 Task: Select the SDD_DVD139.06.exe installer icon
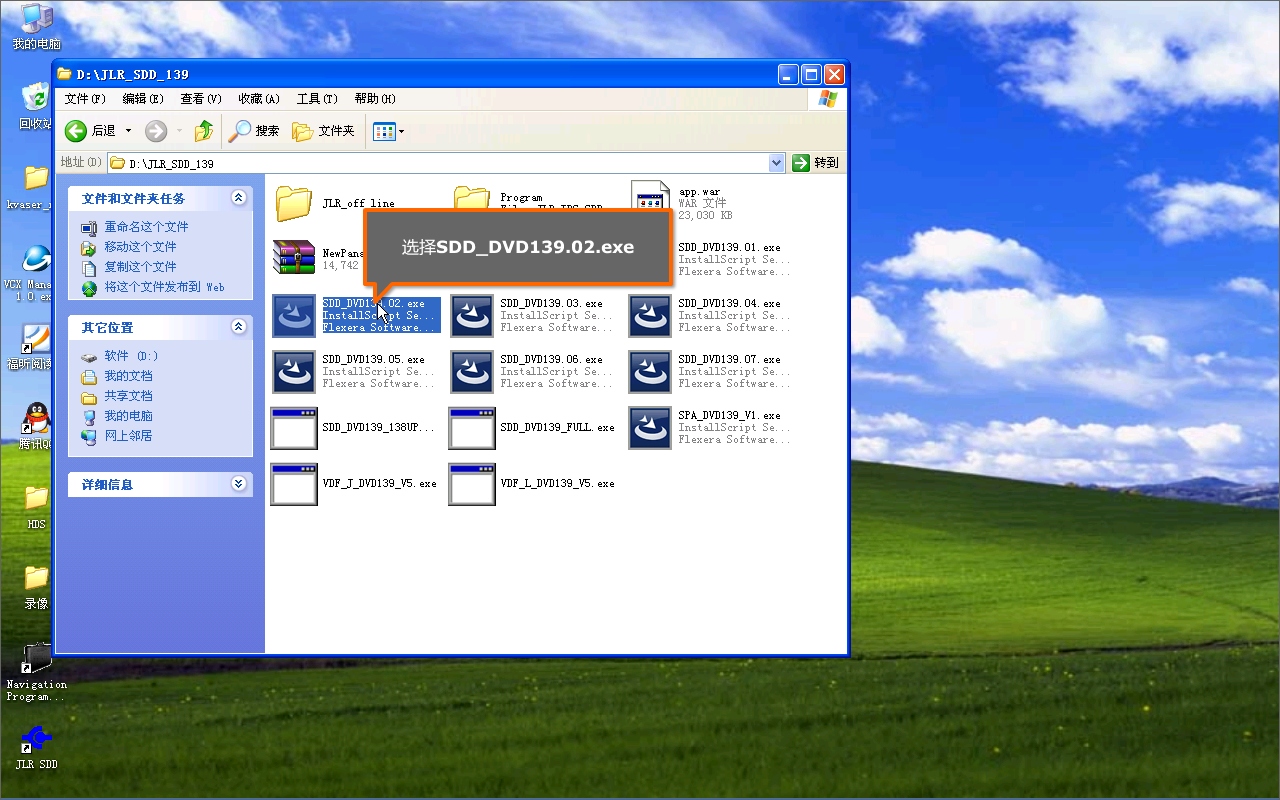[x=472, y=372]
